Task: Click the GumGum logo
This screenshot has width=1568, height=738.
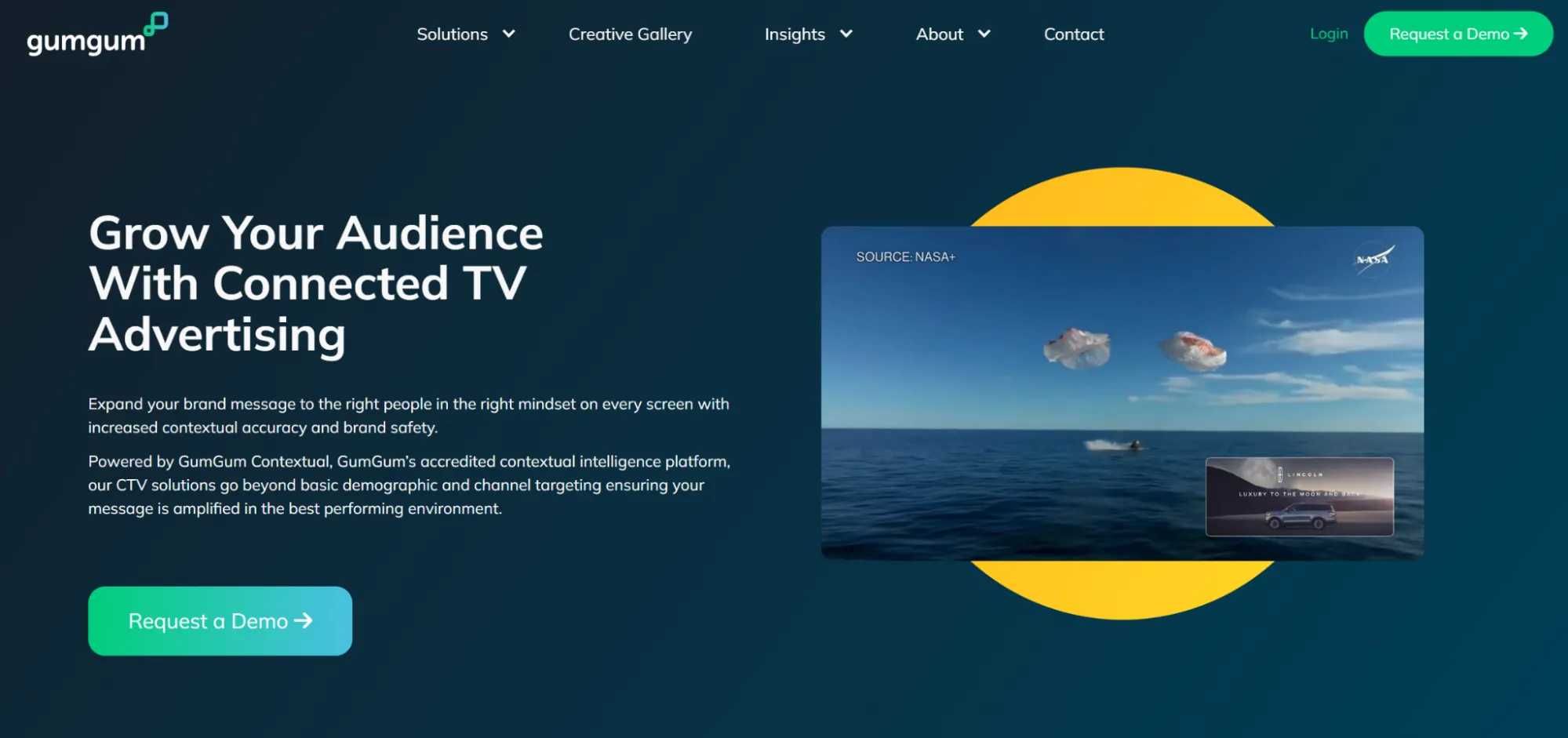Action: click(97, 35)
